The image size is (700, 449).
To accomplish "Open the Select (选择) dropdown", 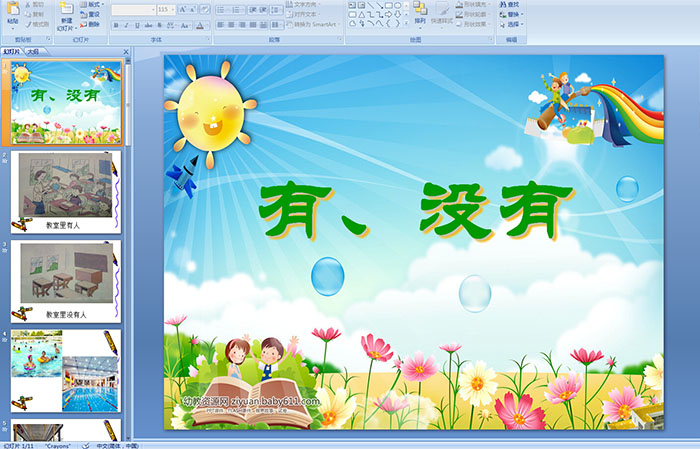I will click(512, 24).
